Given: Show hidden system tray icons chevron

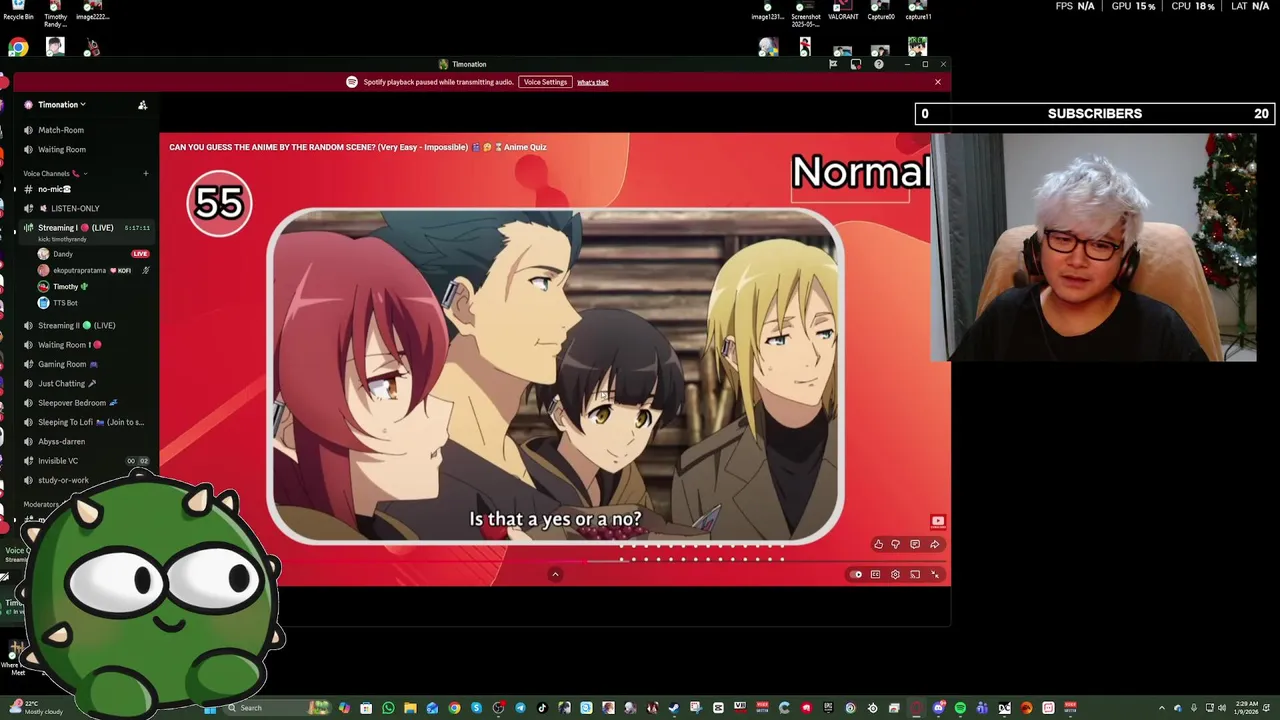Looking at the screenshot, I should (x=1161, y=708).
